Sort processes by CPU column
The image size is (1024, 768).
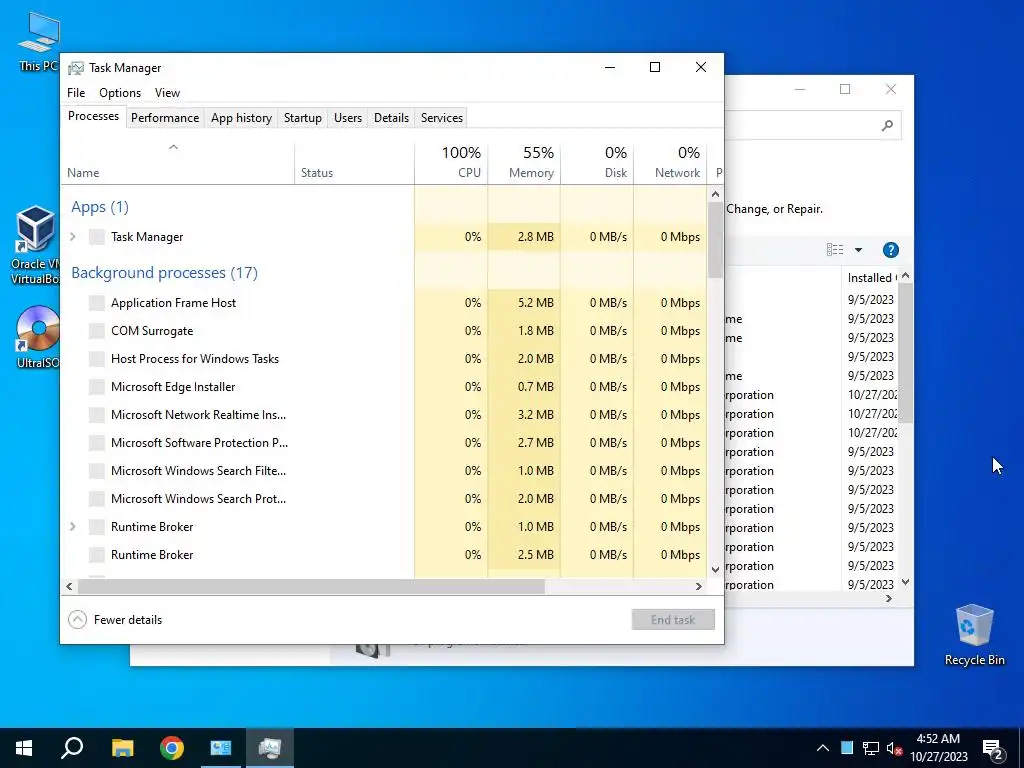pos(451,162)
